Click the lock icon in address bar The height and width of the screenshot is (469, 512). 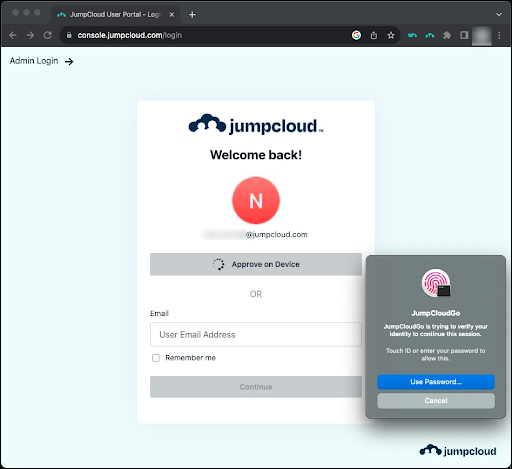coord(69,35)
